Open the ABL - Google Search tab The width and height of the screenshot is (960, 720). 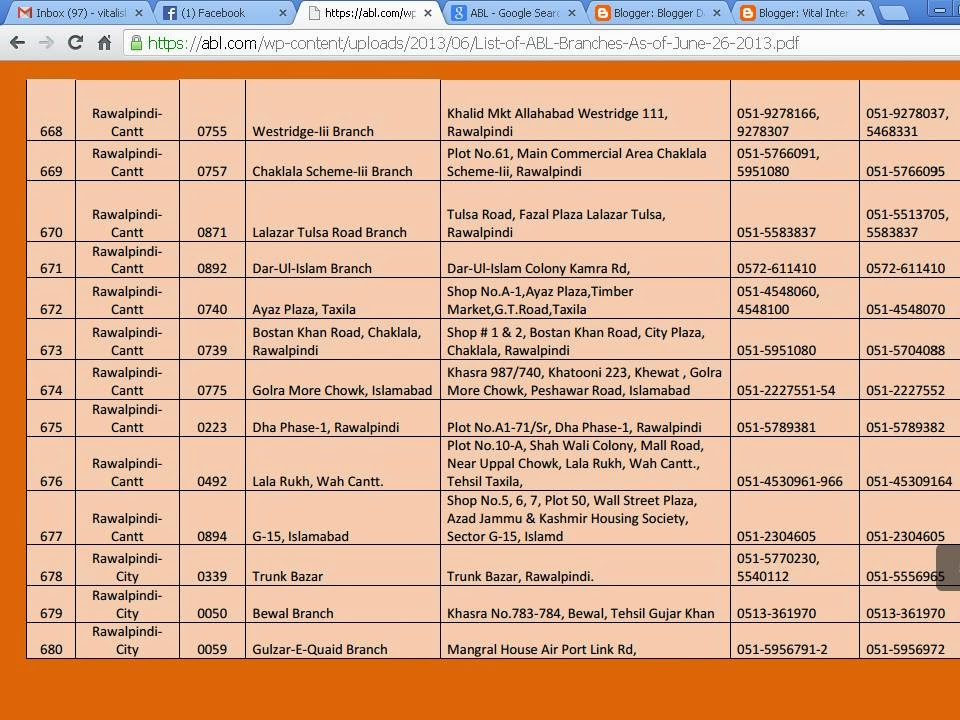point(512,13)
